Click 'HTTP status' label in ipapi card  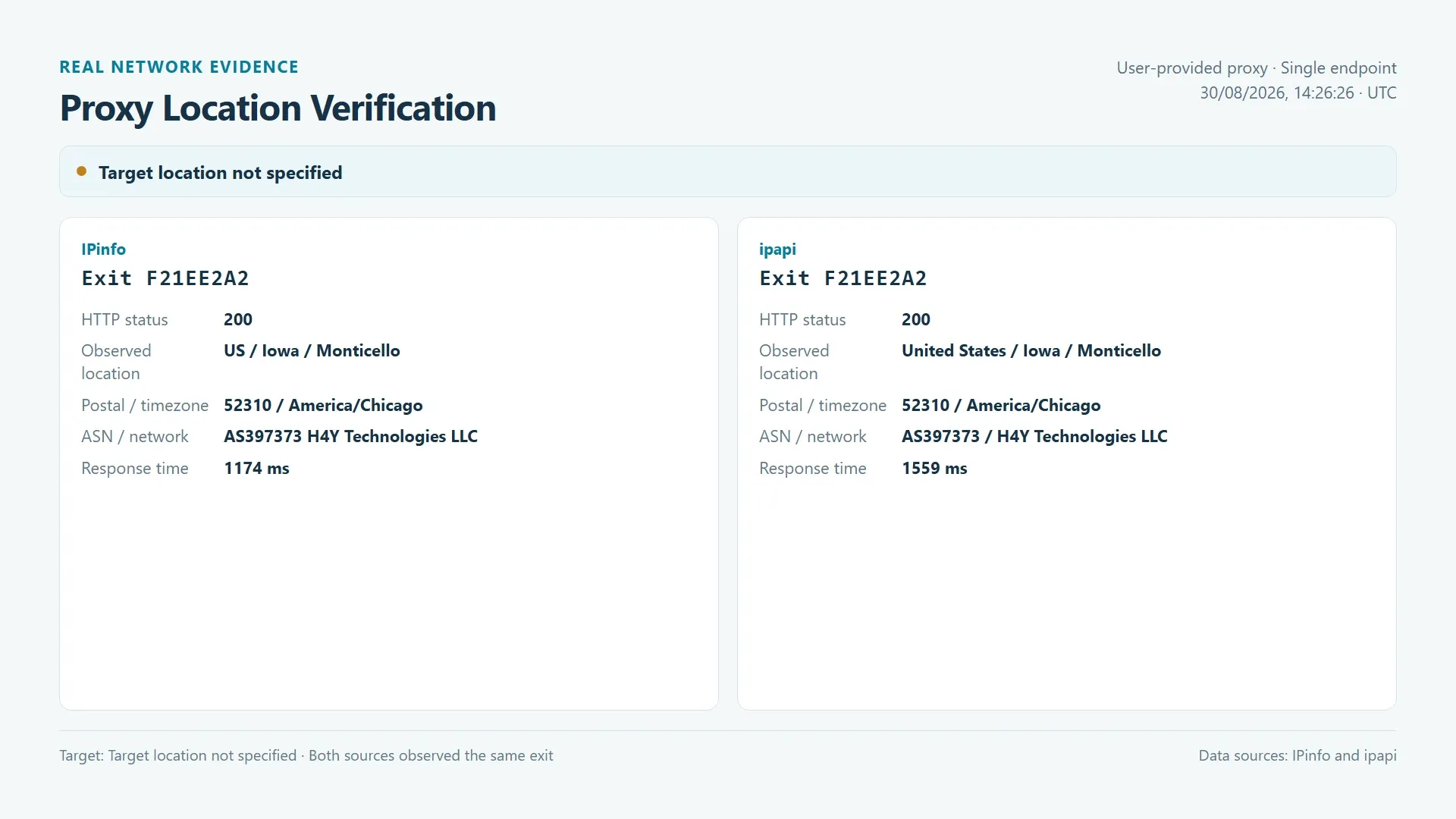coord(802,320)
